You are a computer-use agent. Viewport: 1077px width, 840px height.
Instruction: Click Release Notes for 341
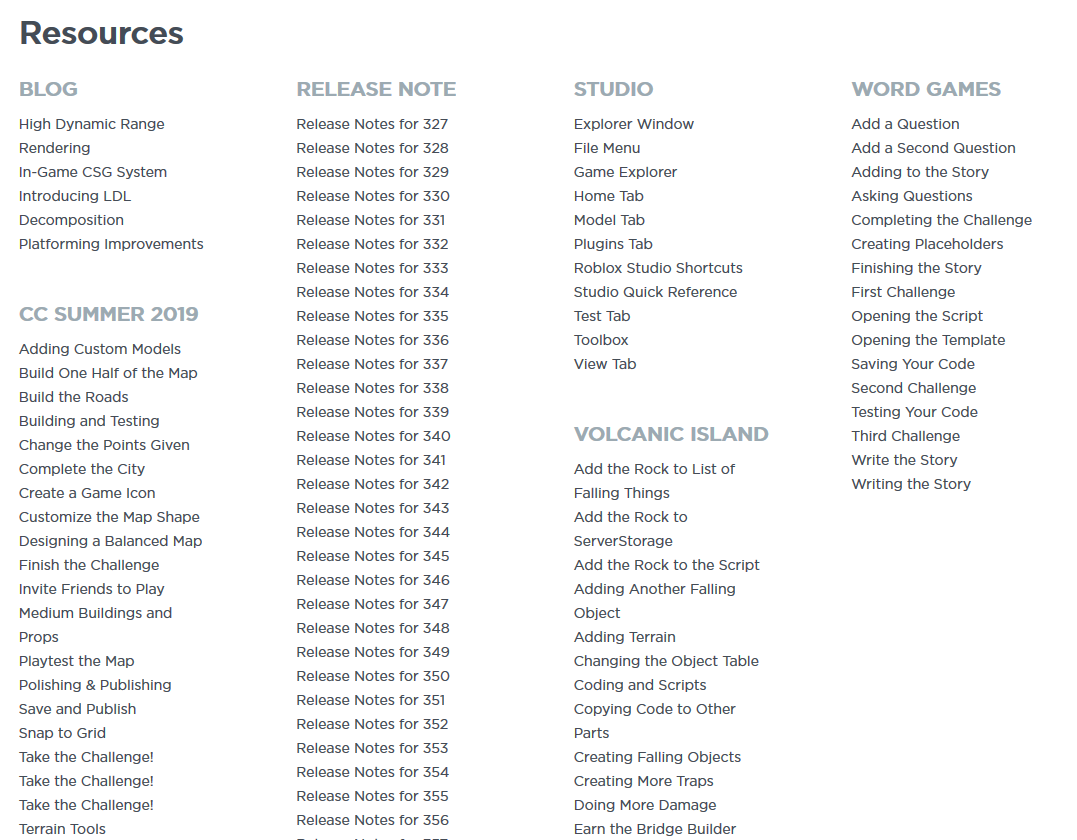(x=371, y=460)
